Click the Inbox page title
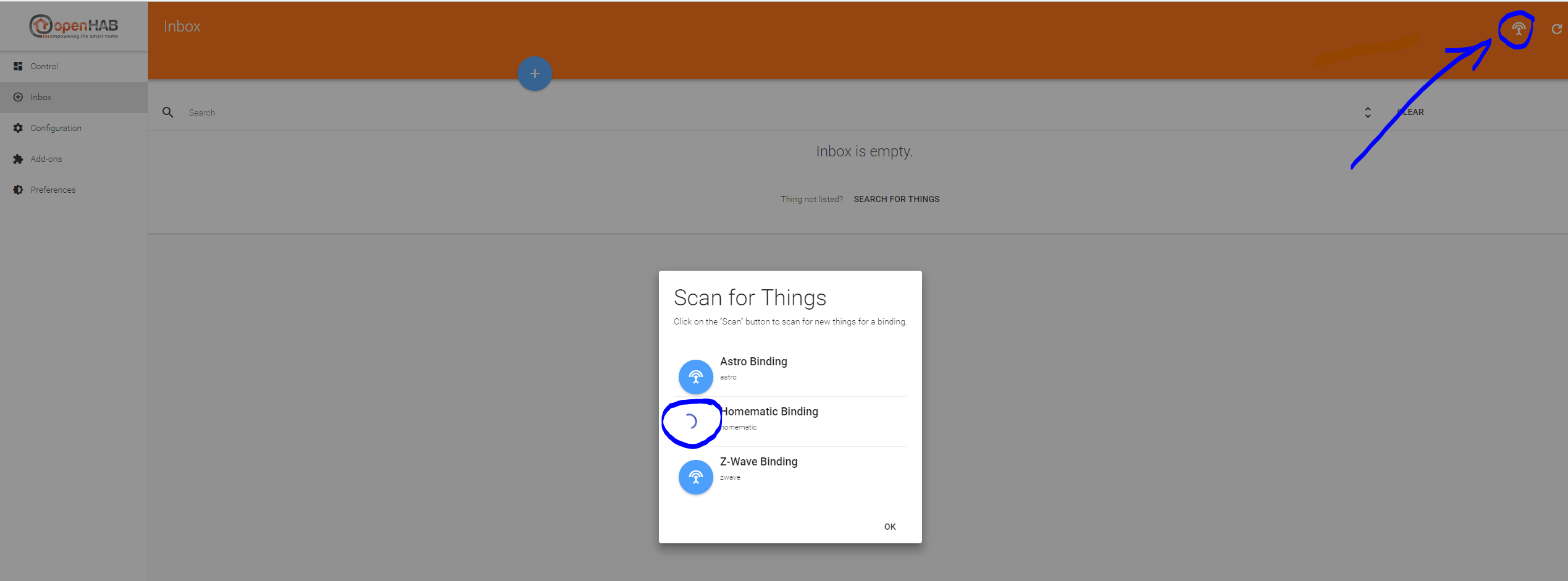This screenshot has width=1568, height=581. [182, 27]
